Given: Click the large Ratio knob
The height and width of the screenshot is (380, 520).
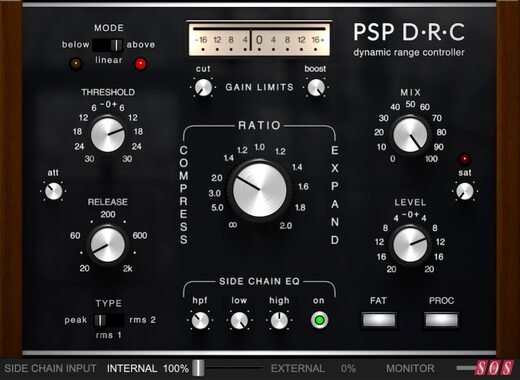Looking at the screenshot, I should (260, 190).
